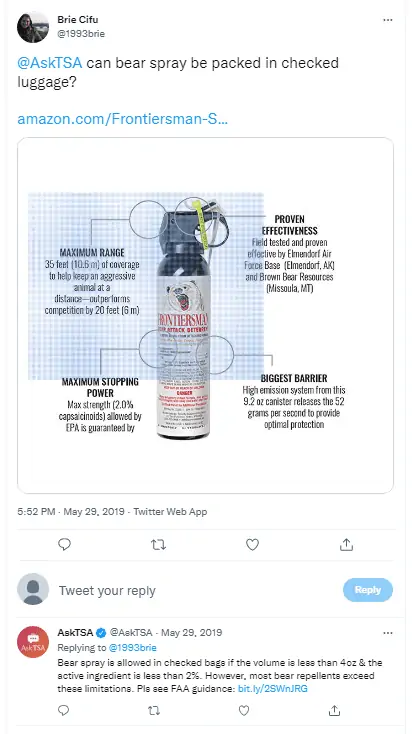
Task: Open more options on the AskTSA reply
Action: pos(388,633)
